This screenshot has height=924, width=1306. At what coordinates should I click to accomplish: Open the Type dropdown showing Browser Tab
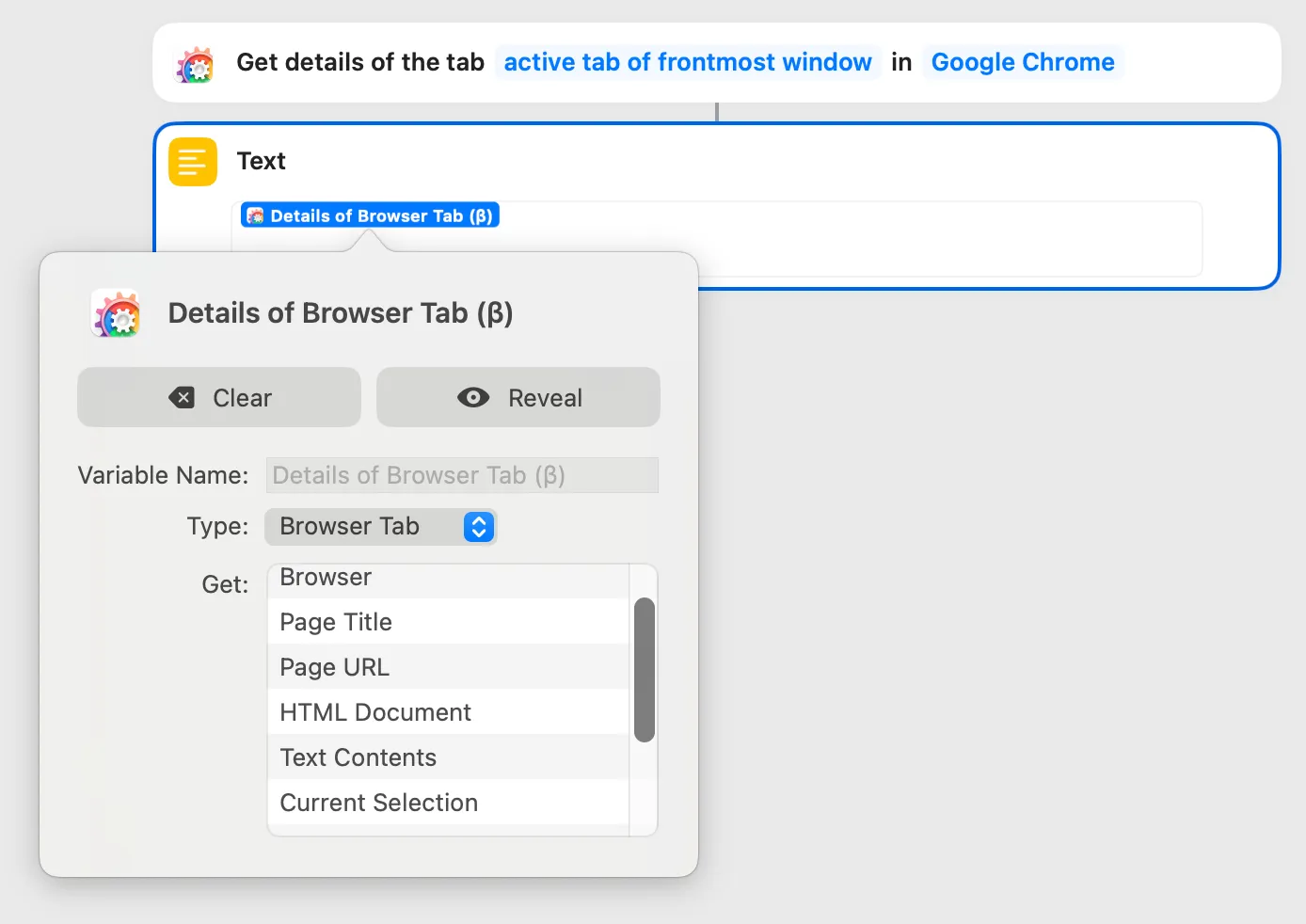(x=380, y=527)
